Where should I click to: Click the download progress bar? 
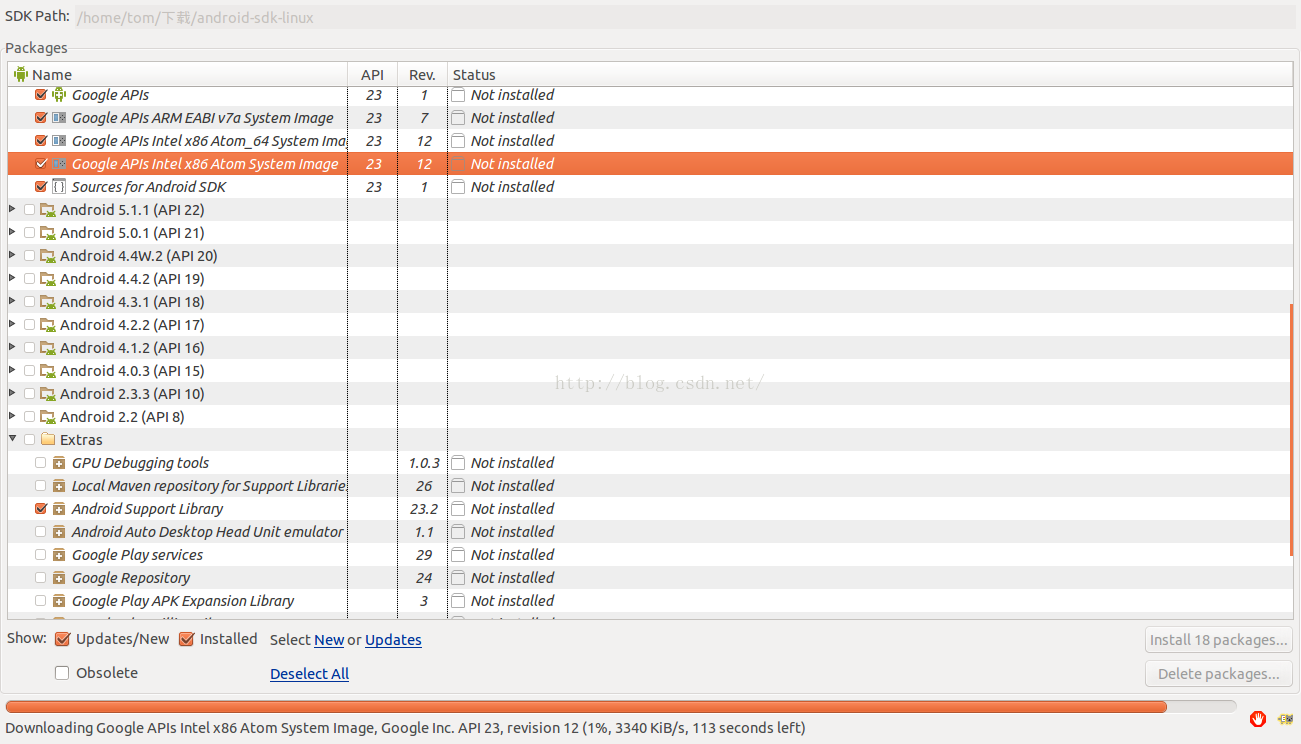[x=621, y=706]
